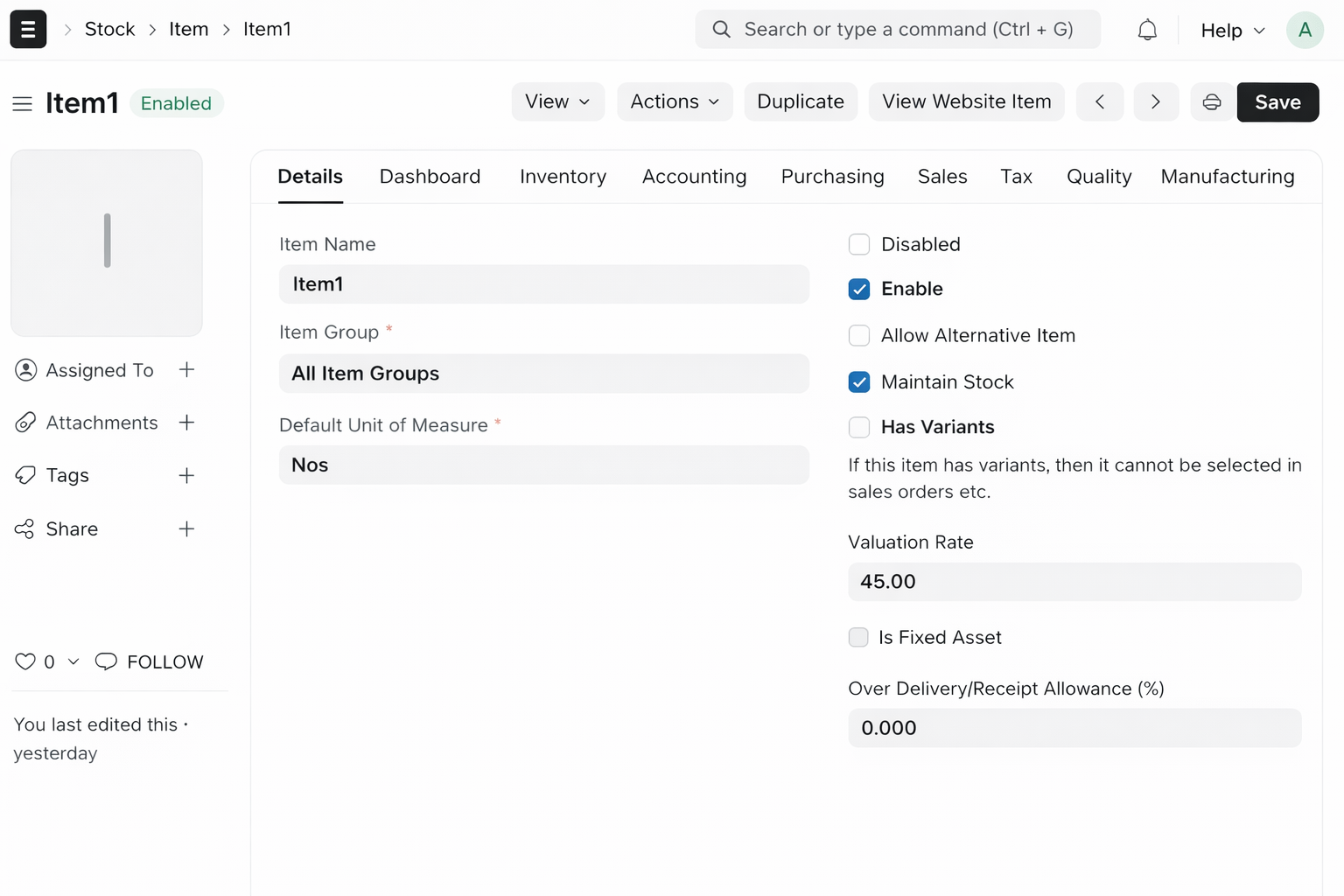1344x896 pixels.
Task: Open the Item Group link field
Action: click(543, 374)
